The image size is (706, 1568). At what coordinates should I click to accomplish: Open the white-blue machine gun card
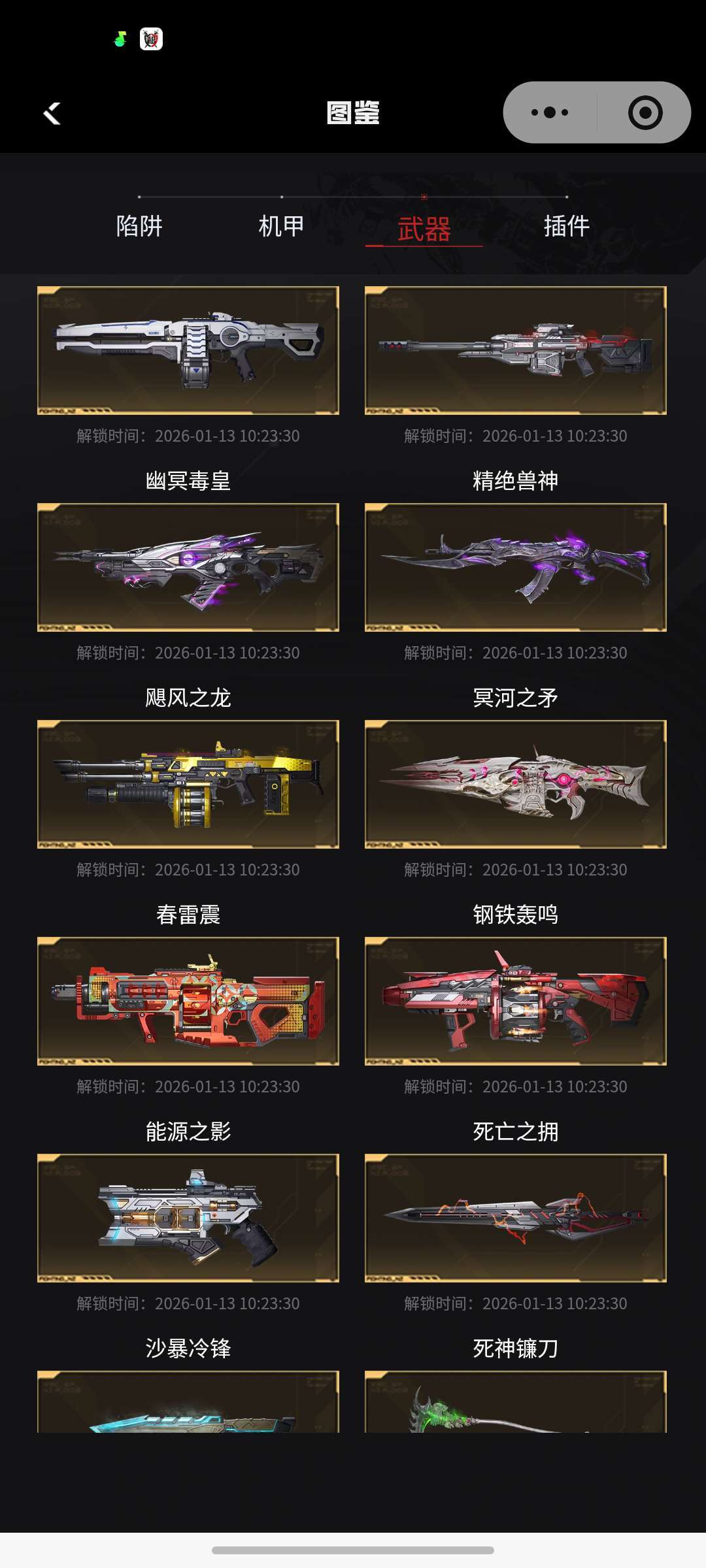click(188, 350)
